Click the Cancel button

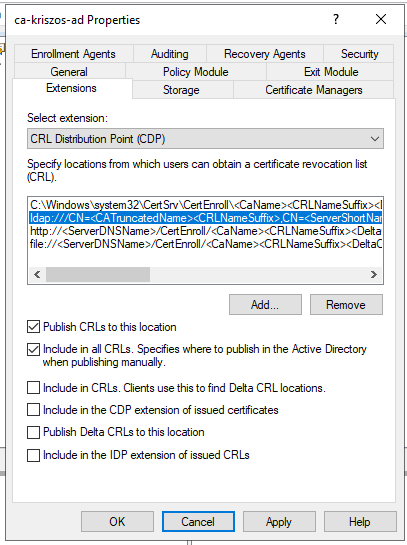tap(198, 521)
